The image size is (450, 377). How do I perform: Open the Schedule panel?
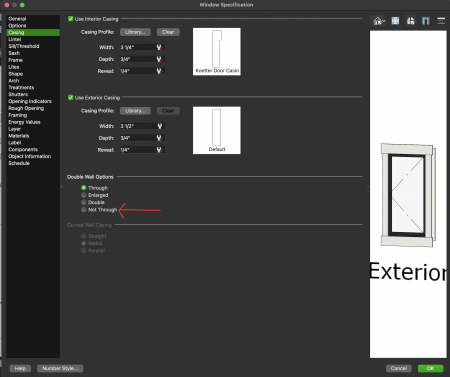click(x=33, y=163)
